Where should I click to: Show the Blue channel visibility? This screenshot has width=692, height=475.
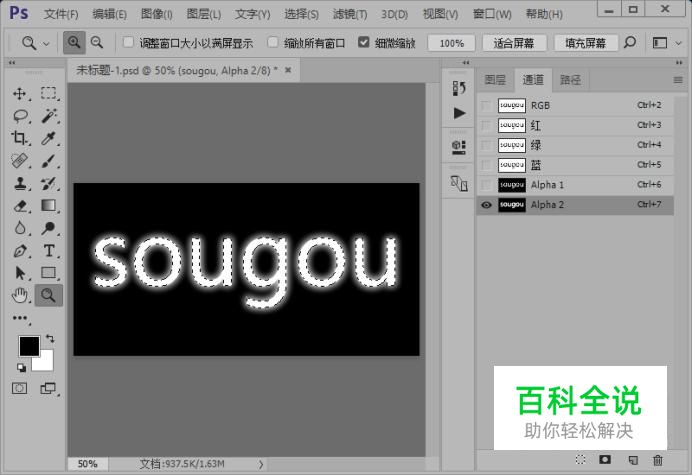coord(486,165)
